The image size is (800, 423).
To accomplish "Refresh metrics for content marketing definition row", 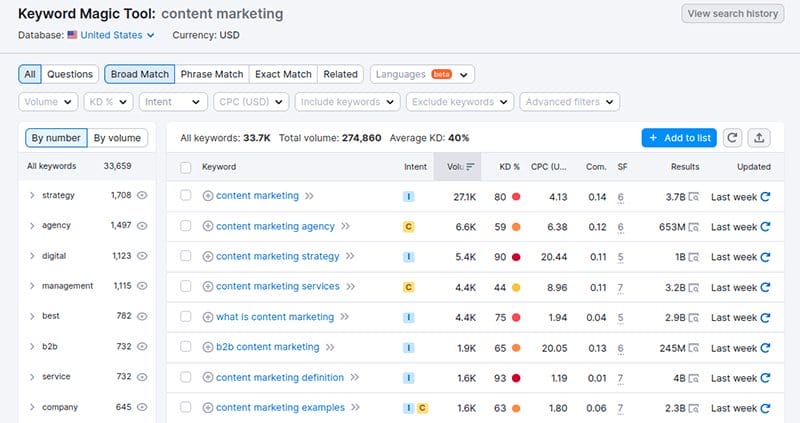I will click(765, 378).
